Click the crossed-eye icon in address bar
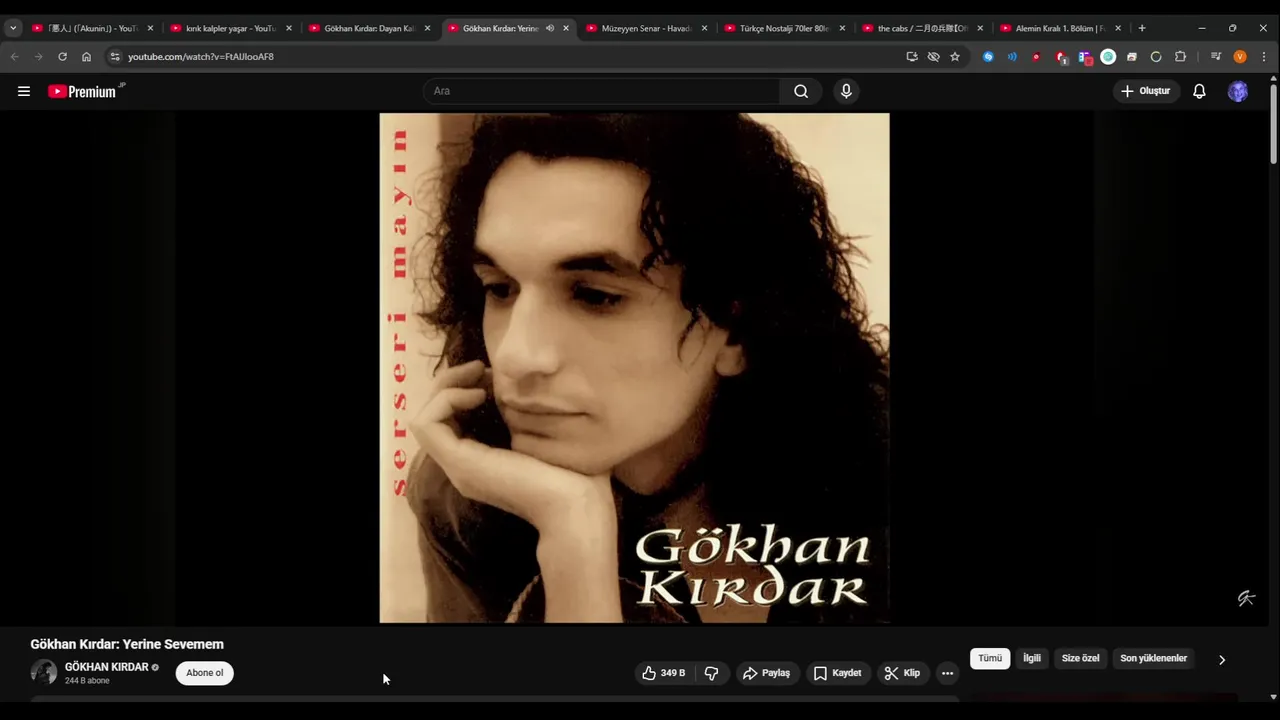The image size is (1280, 720). pyautogui.click(x=933, y=57)
